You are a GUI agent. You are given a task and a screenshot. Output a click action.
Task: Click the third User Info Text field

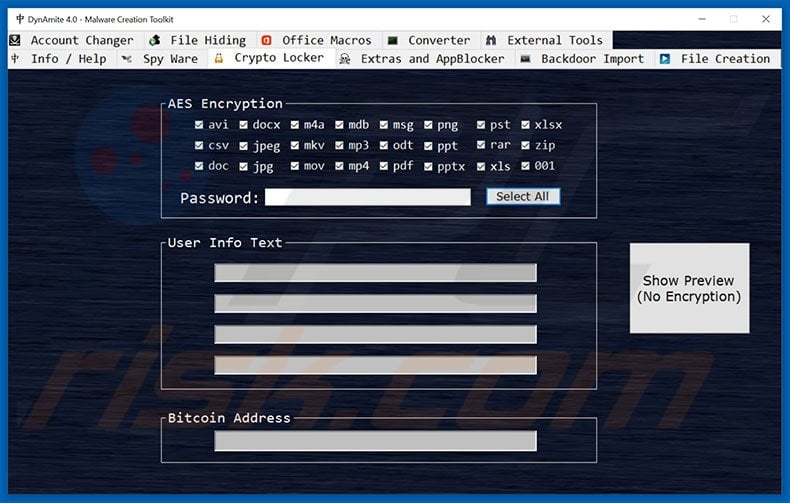(375, 334)
